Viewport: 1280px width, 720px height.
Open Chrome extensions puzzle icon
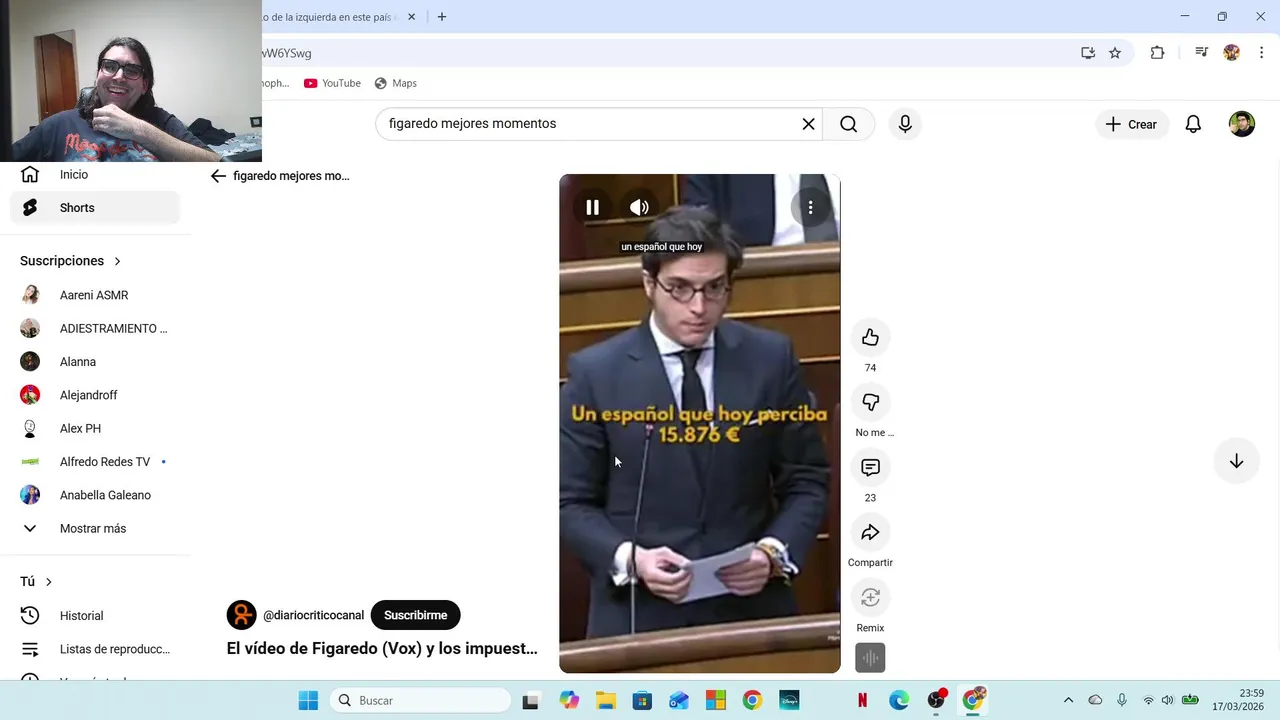(x=1157, y=53)
